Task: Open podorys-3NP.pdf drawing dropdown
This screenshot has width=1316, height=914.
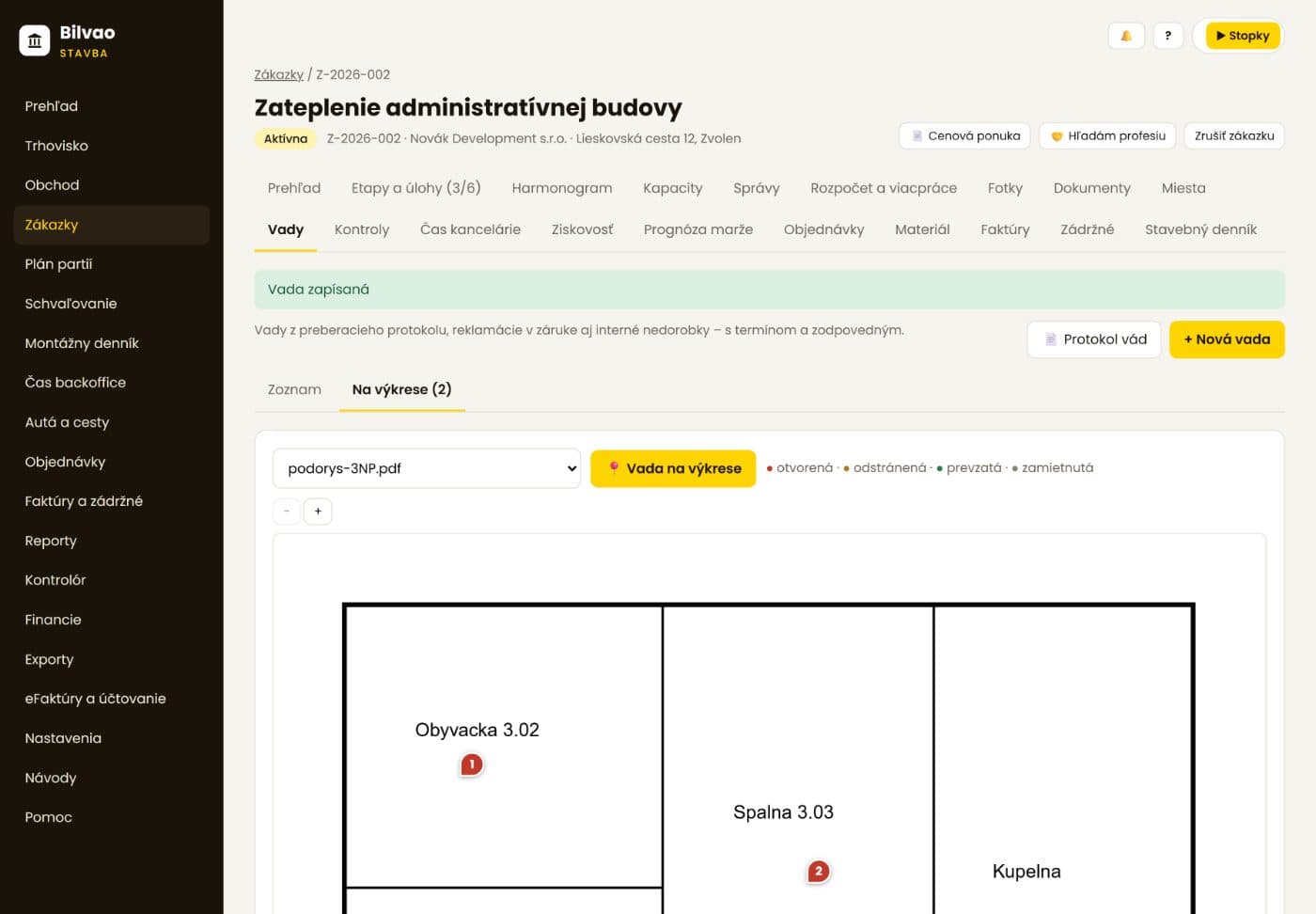Action: point(427,468)
